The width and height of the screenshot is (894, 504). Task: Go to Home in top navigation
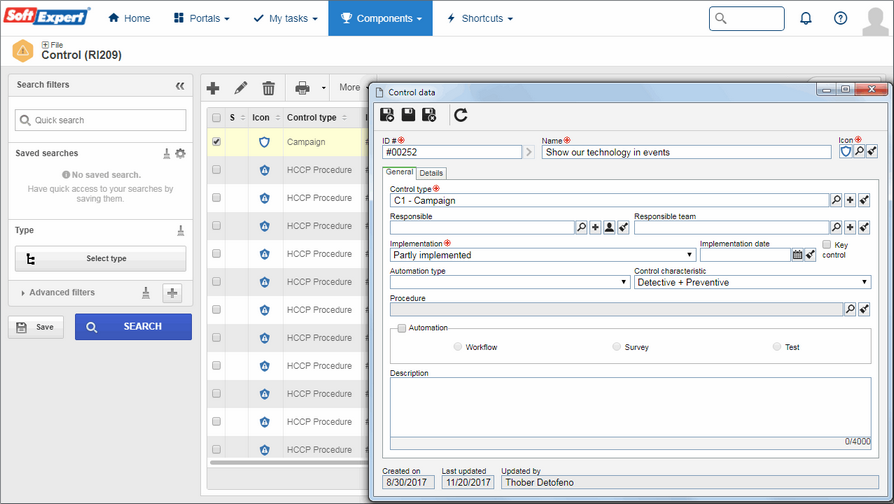(x=129, y=18)
